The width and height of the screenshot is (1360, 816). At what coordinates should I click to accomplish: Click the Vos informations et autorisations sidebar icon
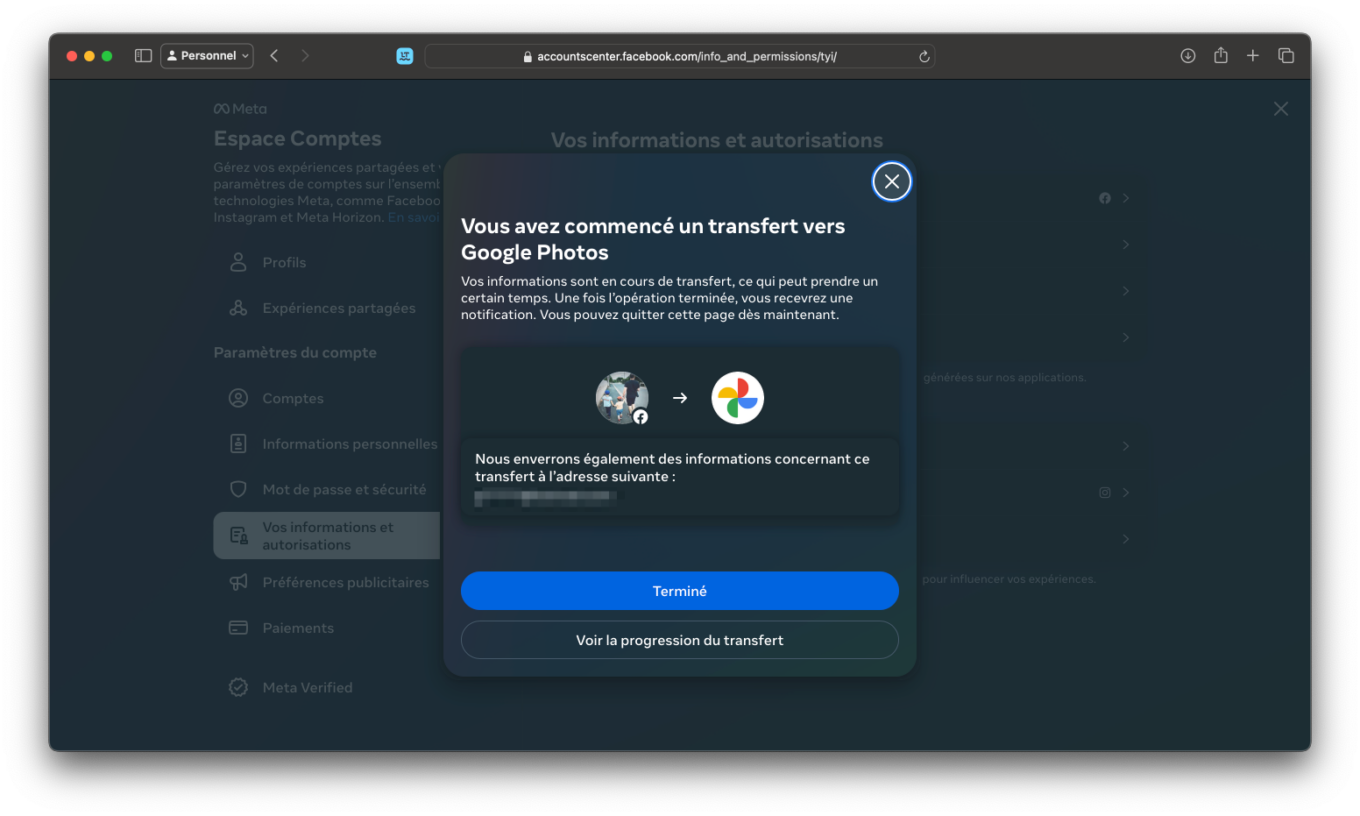[x=238, y=536]
